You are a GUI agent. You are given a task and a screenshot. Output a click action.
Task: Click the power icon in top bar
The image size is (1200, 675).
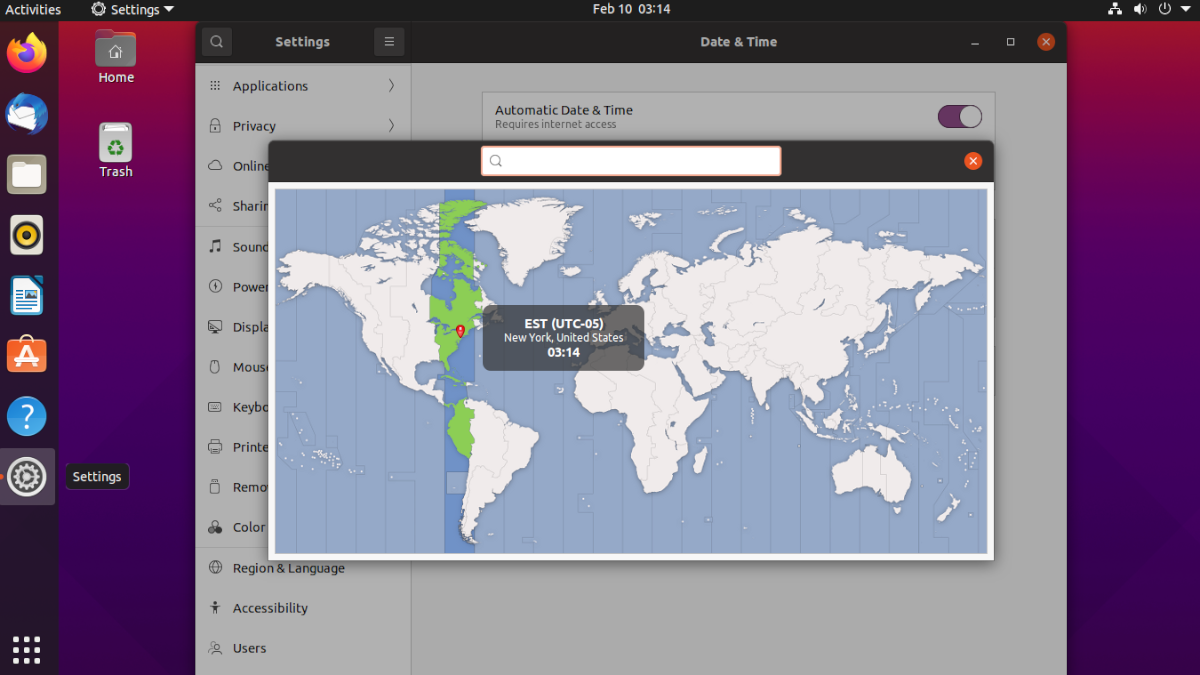coord(1164,9)
